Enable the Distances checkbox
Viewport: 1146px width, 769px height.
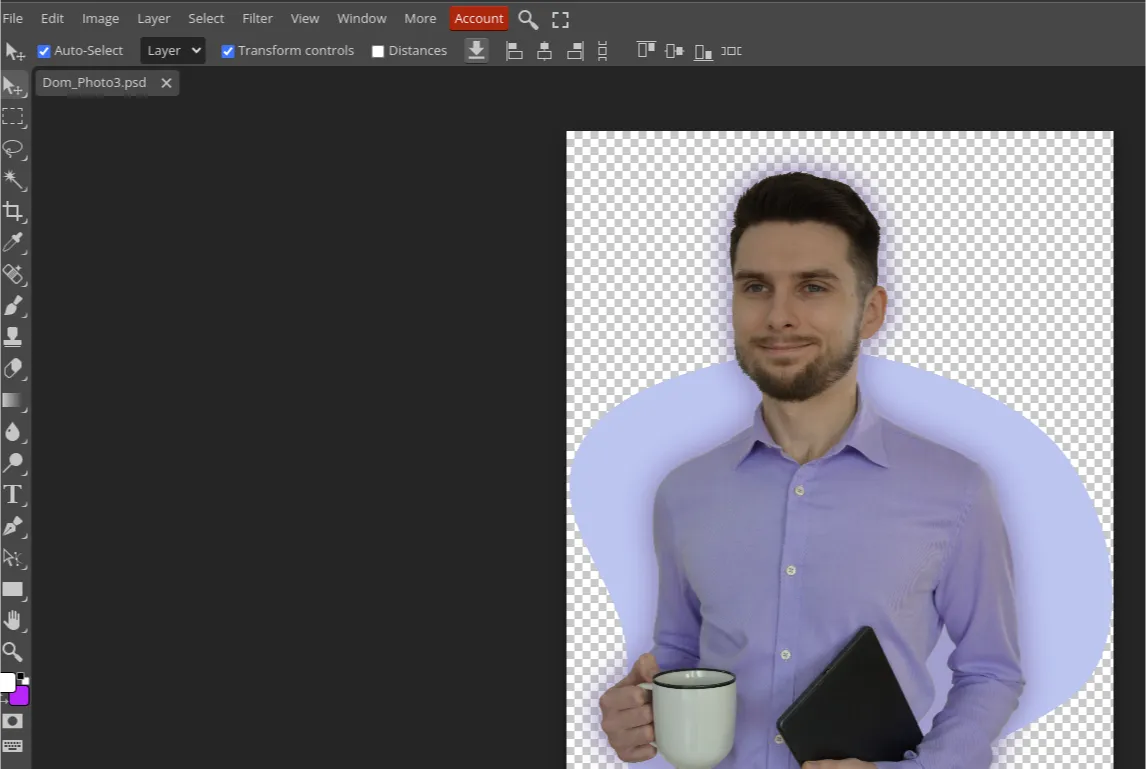378,50
